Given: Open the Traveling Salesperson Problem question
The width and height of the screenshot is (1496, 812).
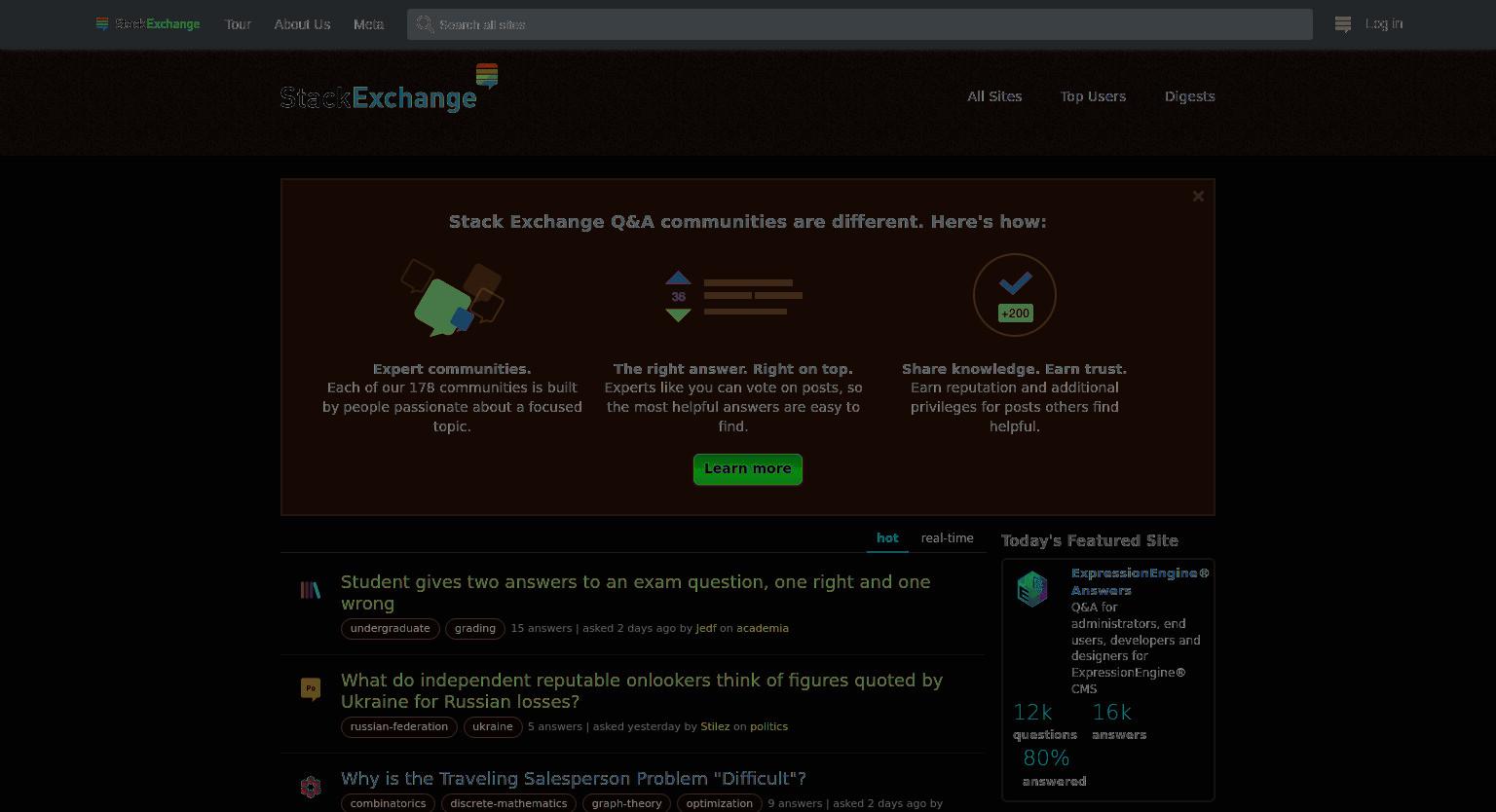Looking at the screenshot, I should click(x=574, y=779).
